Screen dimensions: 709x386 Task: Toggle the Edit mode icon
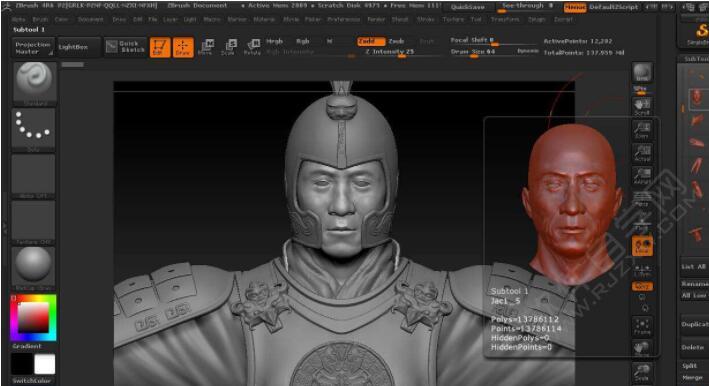tap(160, 47)
